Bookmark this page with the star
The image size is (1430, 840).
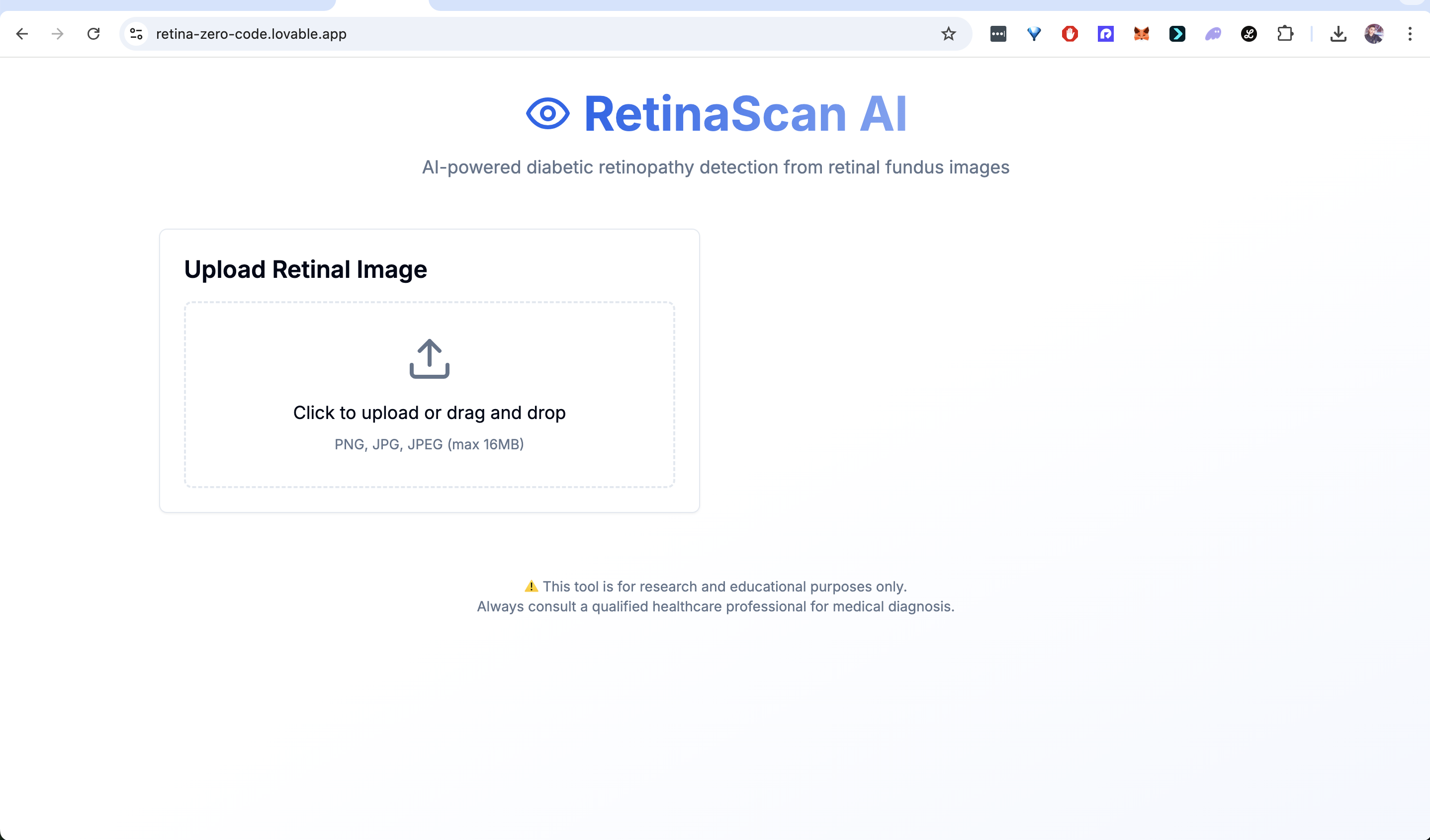point(948,34)
